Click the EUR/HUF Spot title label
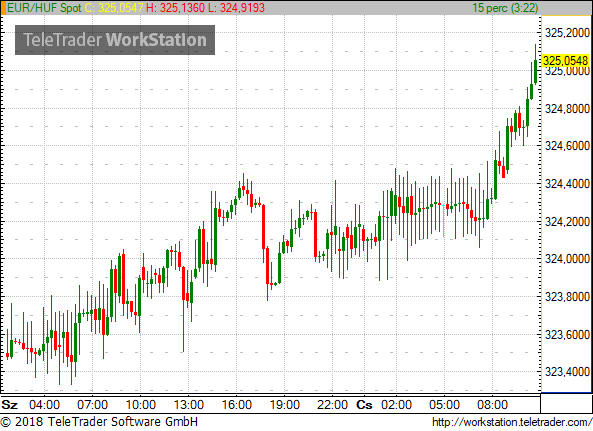Image resolution: width=593 pixels, height=431 pixels. (44, 8)
